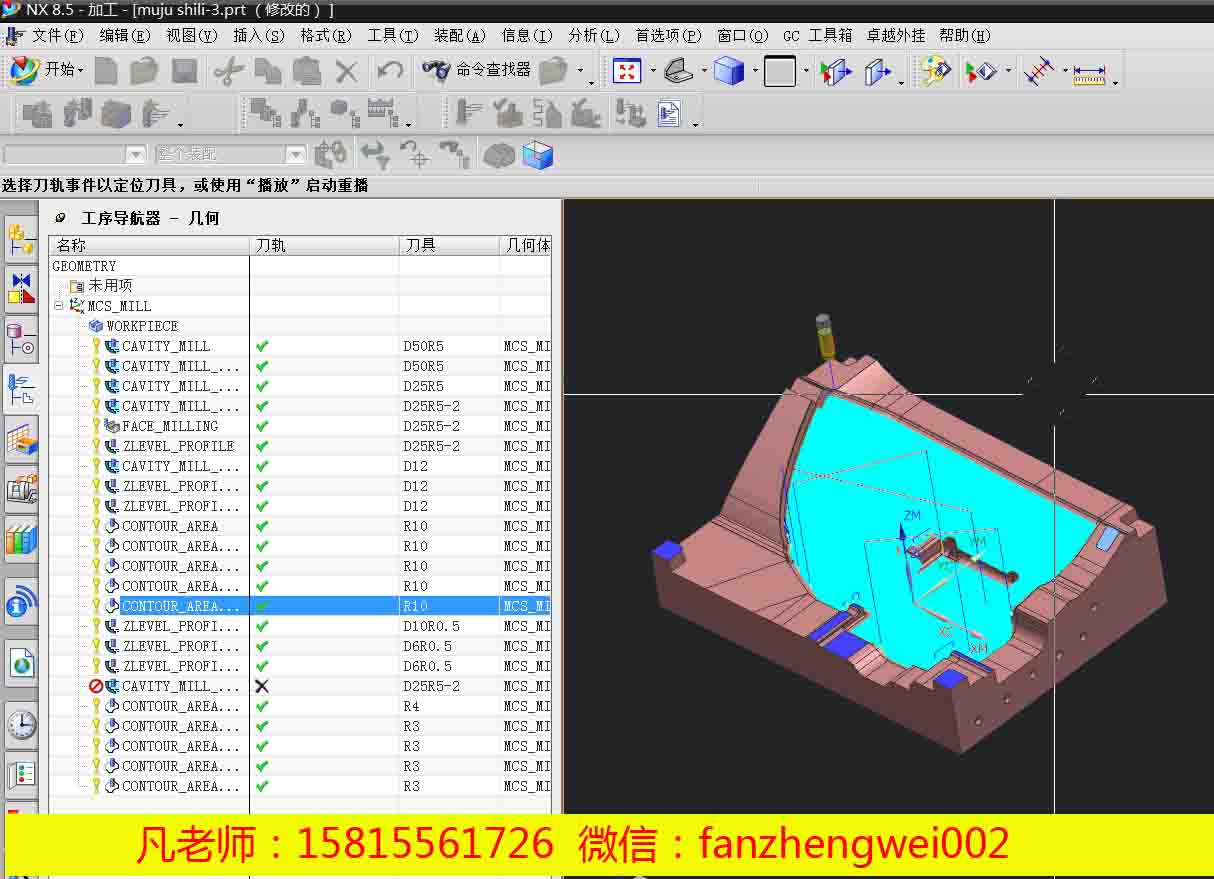
Task: Open the 整个装配 selection scope dropdown
Action: point(295,155)
